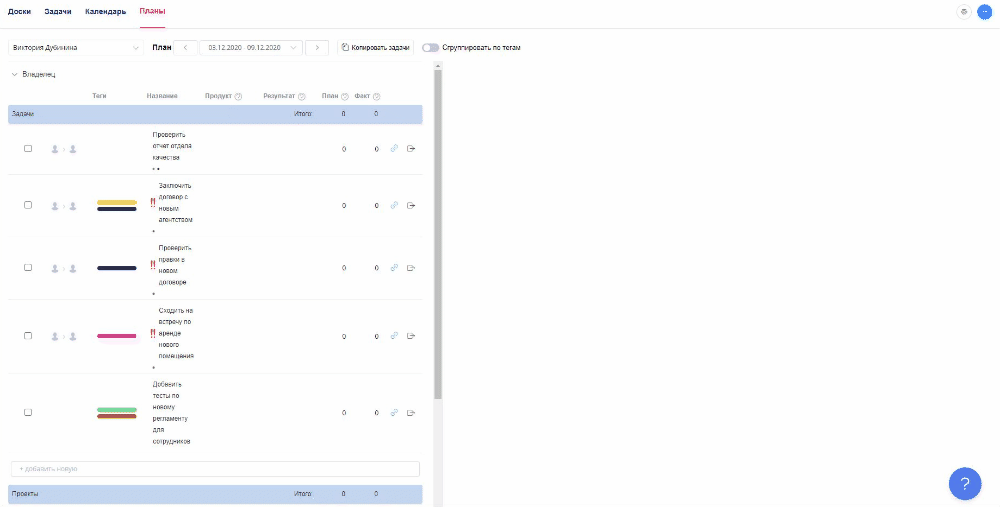Viewport: 1000px width, 507px height.
Task: Click link icon for 'Проверить отчет отдела качества'
Action: click(394, 149)
